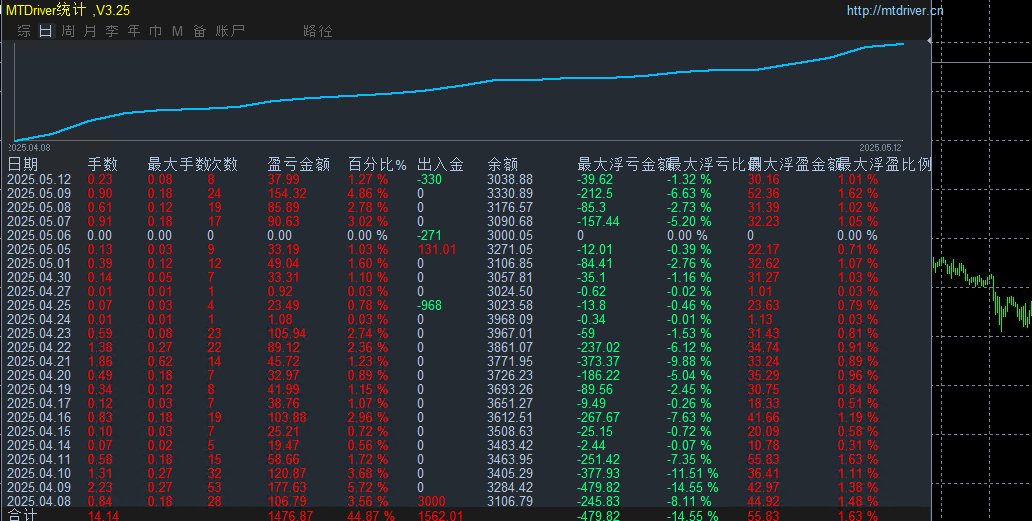Select the 2025.04.10 date cell
Image resolution: width=1032 pixels, height=521 pixels.
[x=39, y=473]
